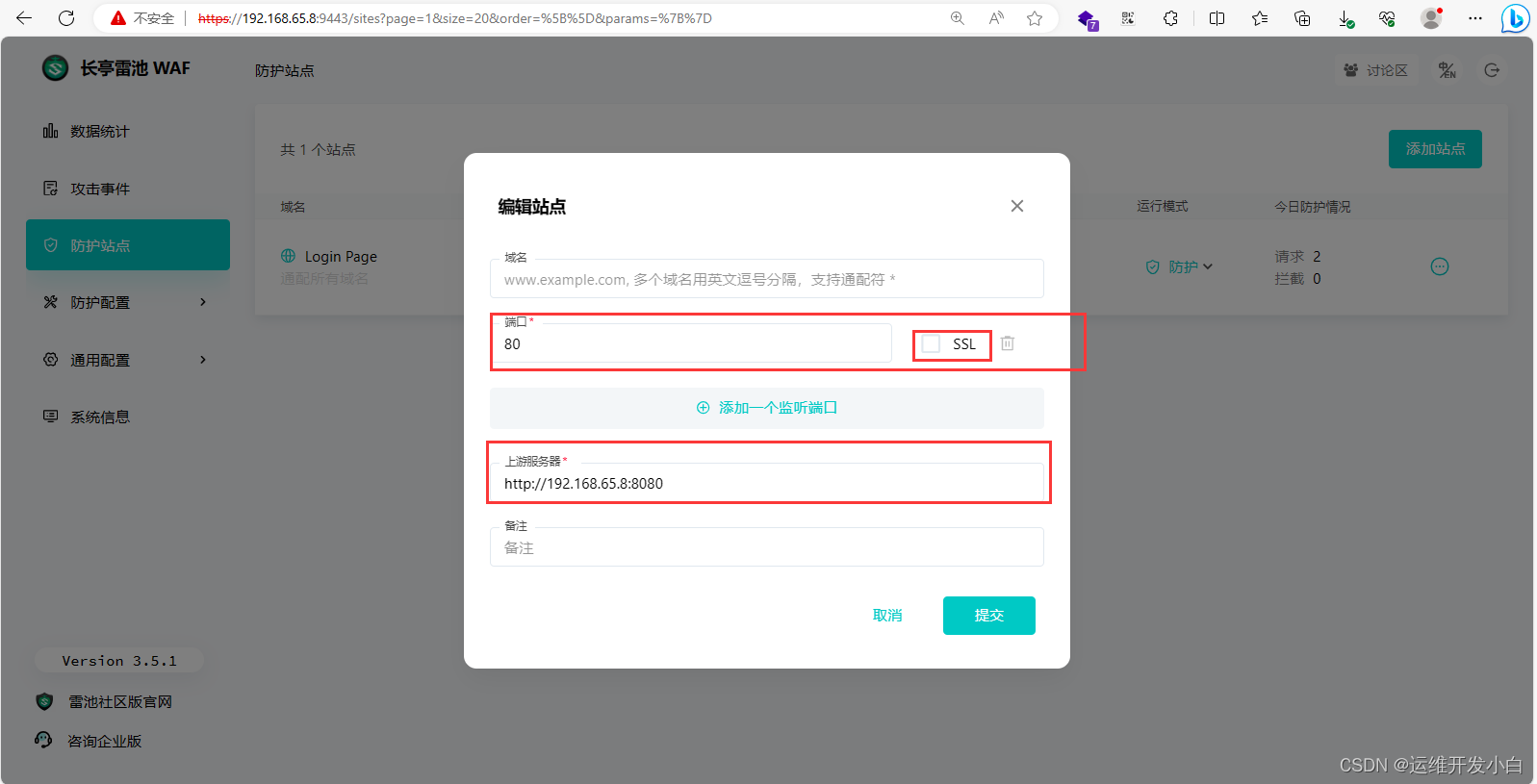Add page to favorites with star icon

click(x=1035, y=18)
